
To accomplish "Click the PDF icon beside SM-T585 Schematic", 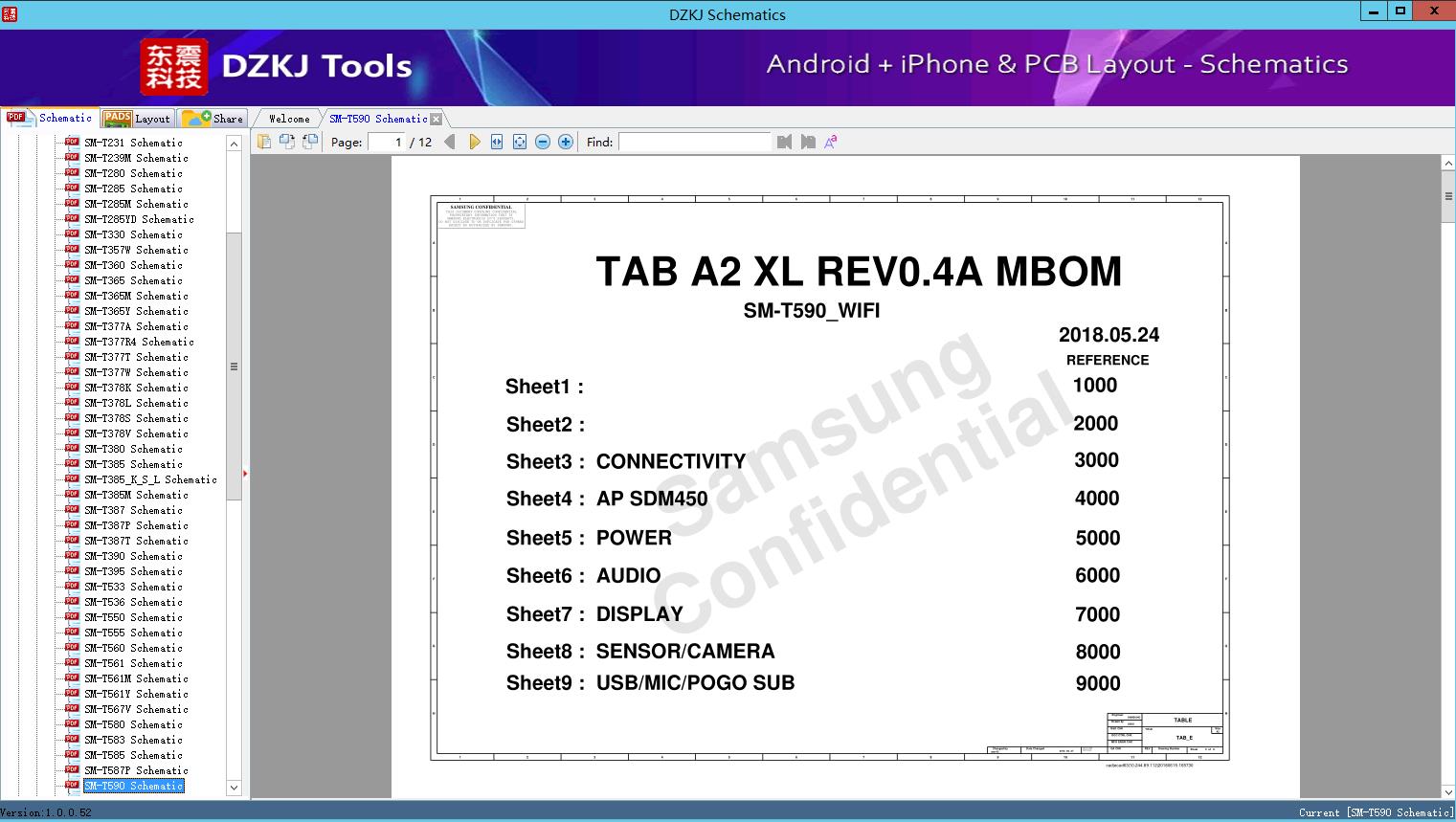I will [x=72, y=754].
